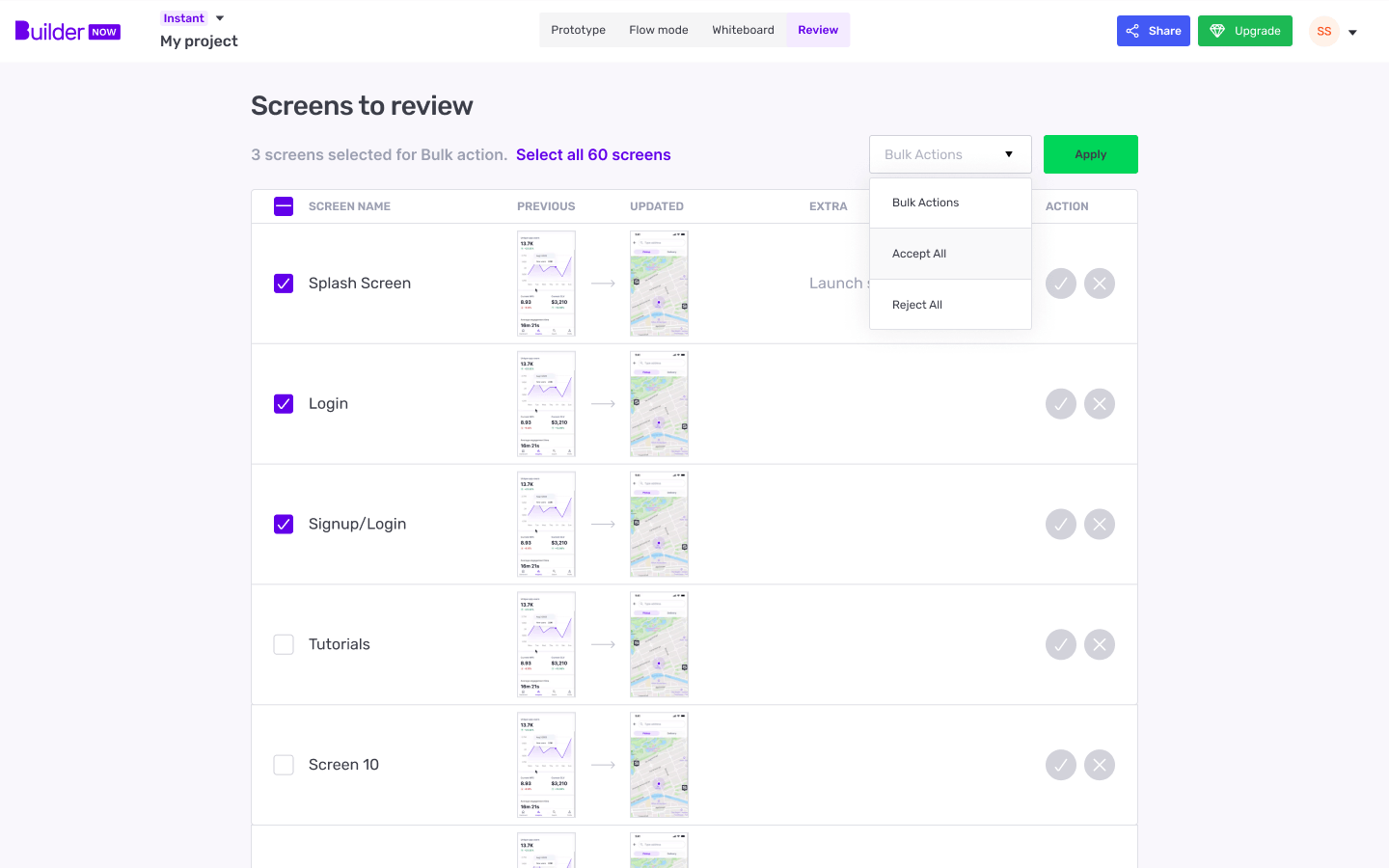The height and width of the screenshot is (868, 1389).
Task: Reject the Tutorials screen change
Action: tap(1099, 644)
